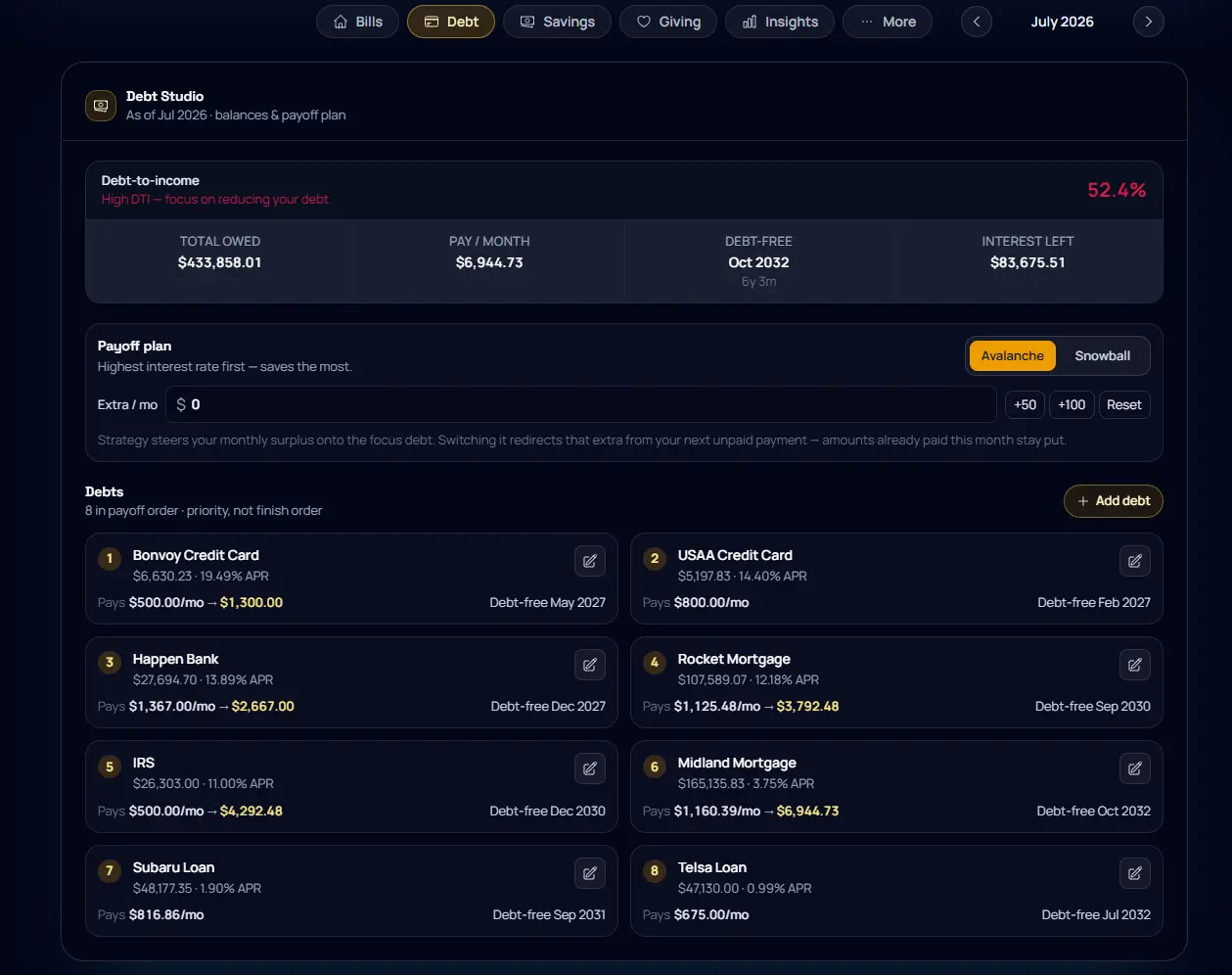The width and height of the screenshot is (1232, 975).
Task: Advance to next month arrow
Action: click(x=1149, y=22)
